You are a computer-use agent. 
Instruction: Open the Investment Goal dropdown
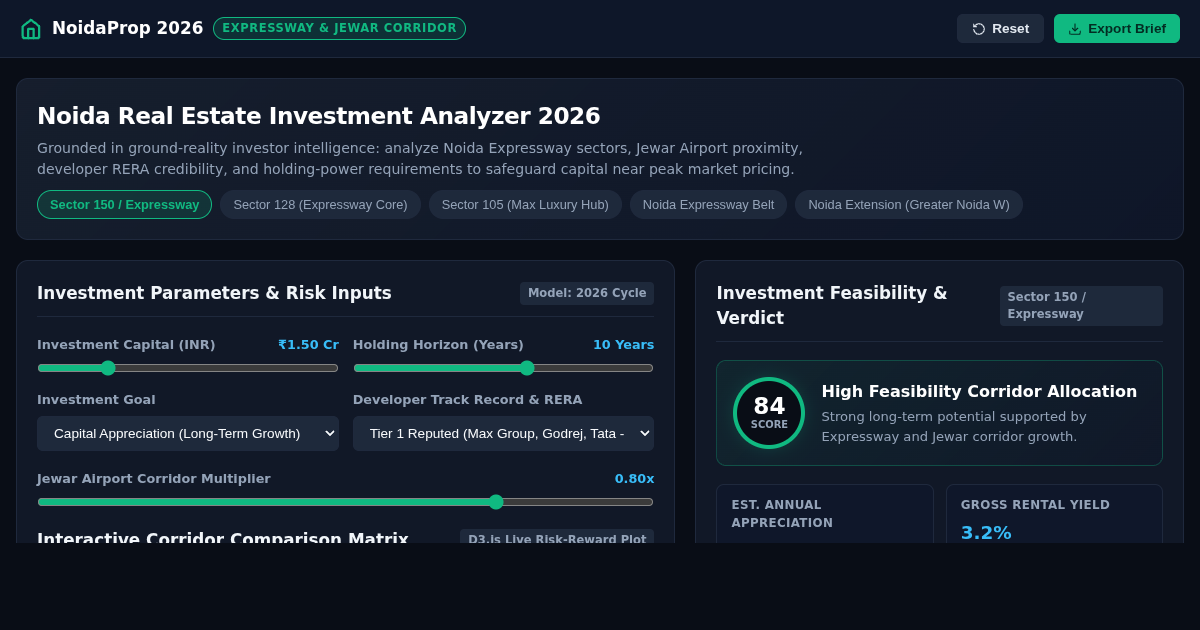click(188, 434)
